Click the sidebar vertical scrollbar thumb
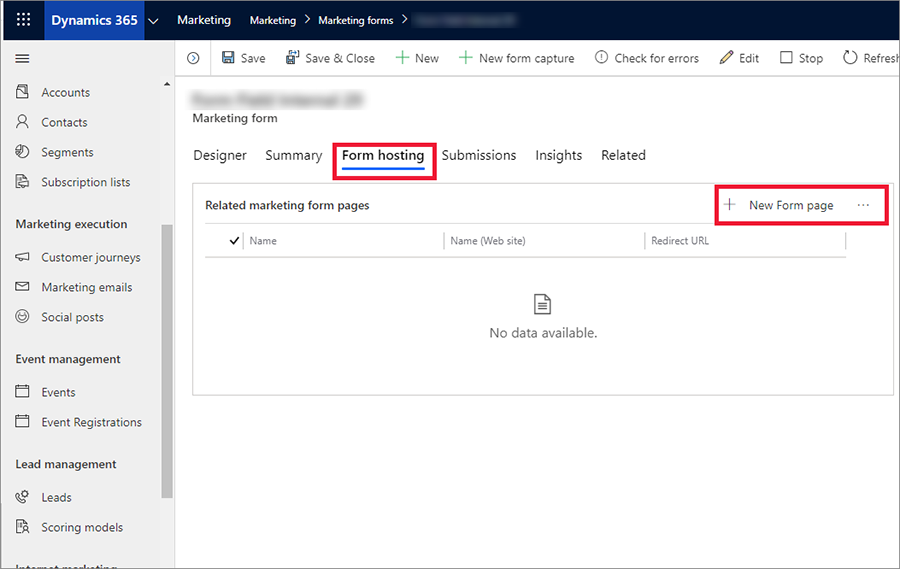Image resolution: width=900 pixels, height=569 pixels. (x=167, y=361)
